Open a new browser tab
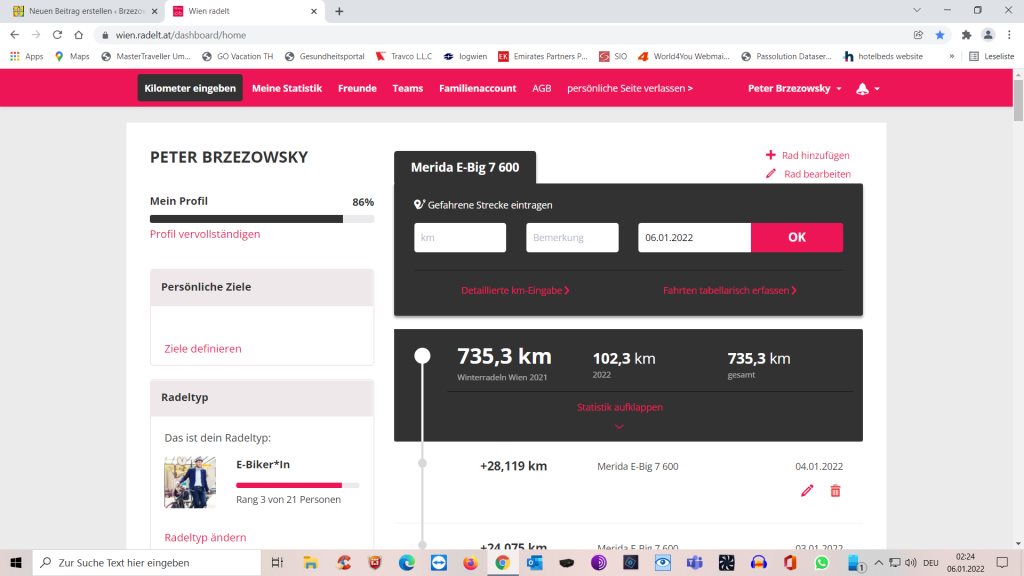This screenshot has width=1024, height=576. pos(339,11)
